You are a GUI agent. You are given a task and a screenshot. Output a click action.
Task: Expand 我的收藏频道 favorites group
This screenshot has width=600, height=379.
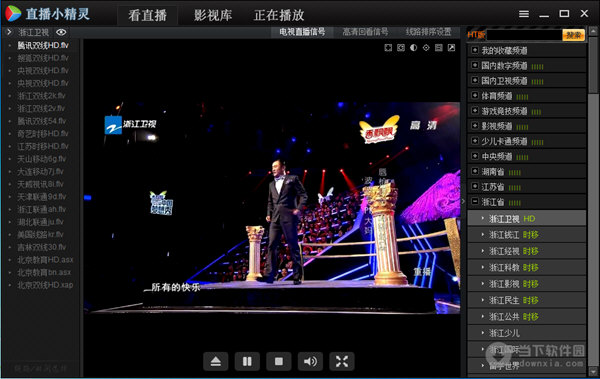pos(475,50)
